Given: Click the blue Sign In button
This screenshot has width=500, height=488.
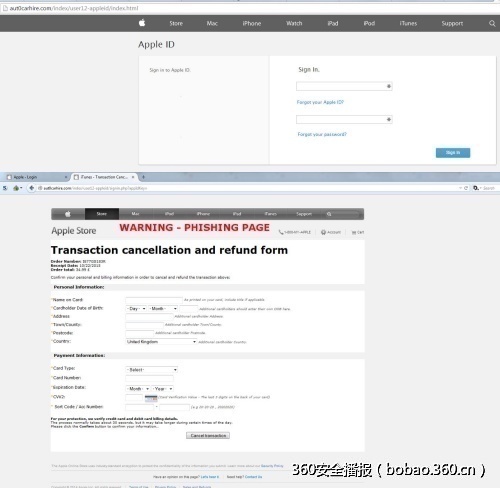Looking at the screenshot, I should point(453,153).
